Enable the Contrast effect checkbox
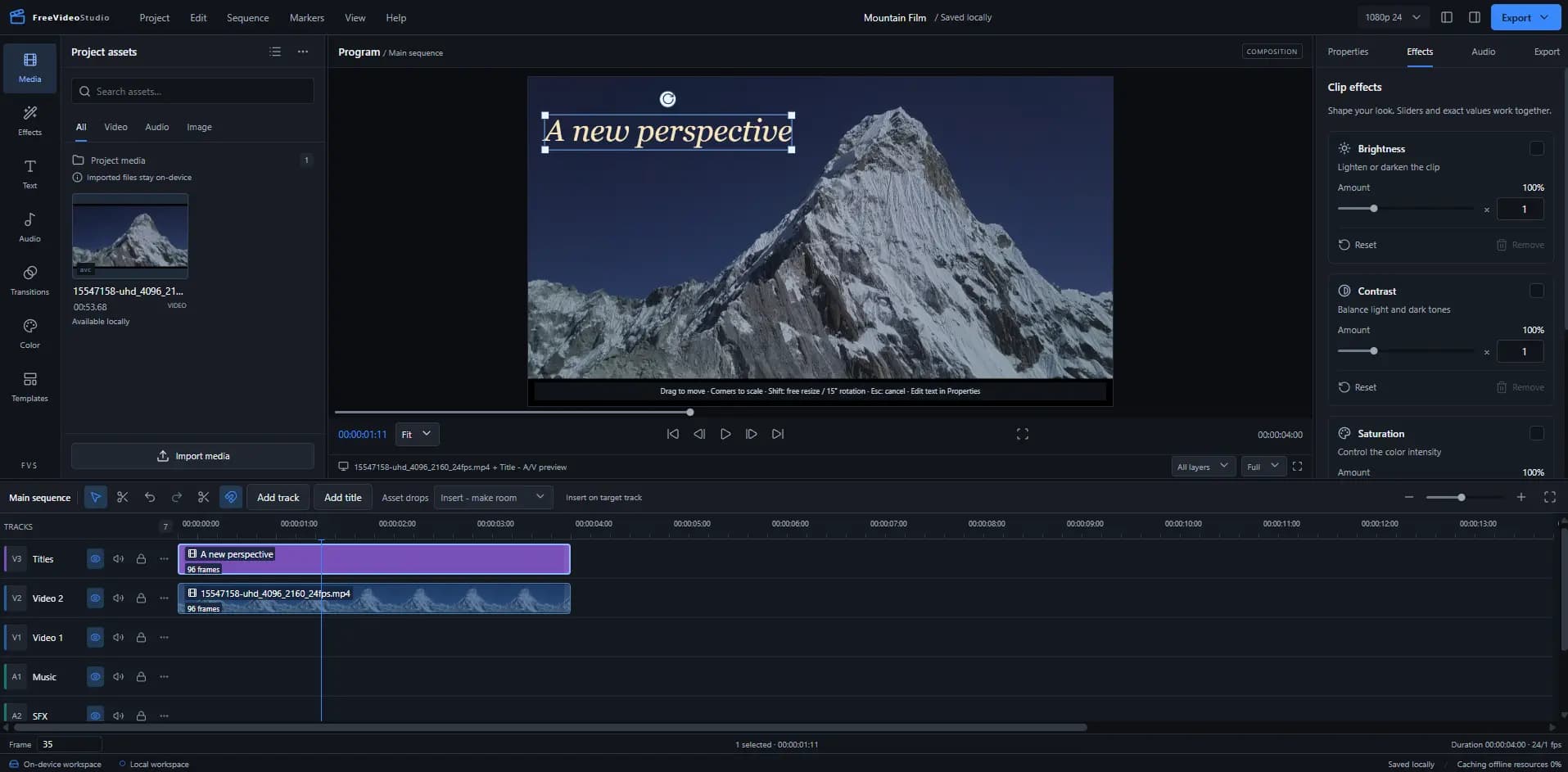This screenshot has width=1568, height=772. [x=1537, y=291]
